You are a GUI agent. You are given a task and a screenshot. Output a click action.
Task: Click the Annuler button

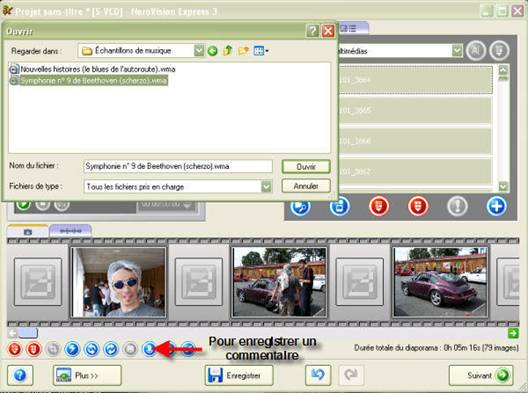(x=306, y=186)
